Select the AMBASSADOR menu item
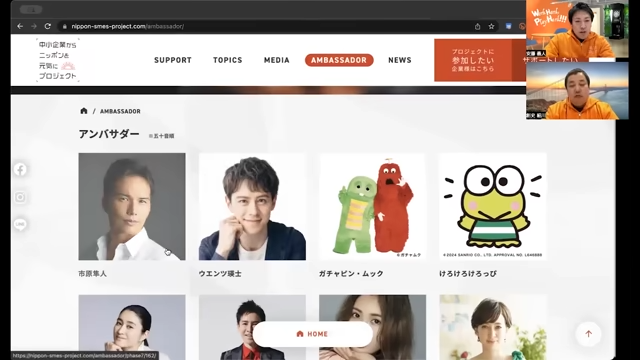This screenshot has height=360, width=640. click(x=339, y=60)
